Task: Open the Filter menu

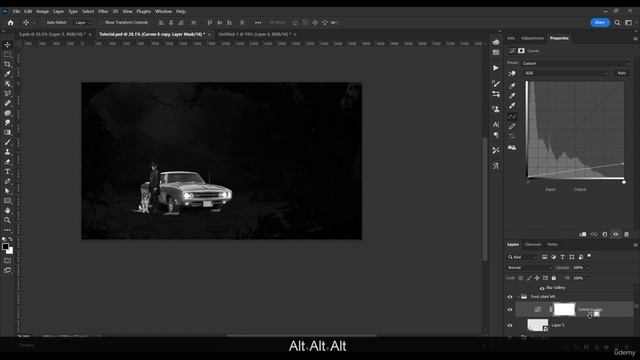Action: tap(103, 11)
